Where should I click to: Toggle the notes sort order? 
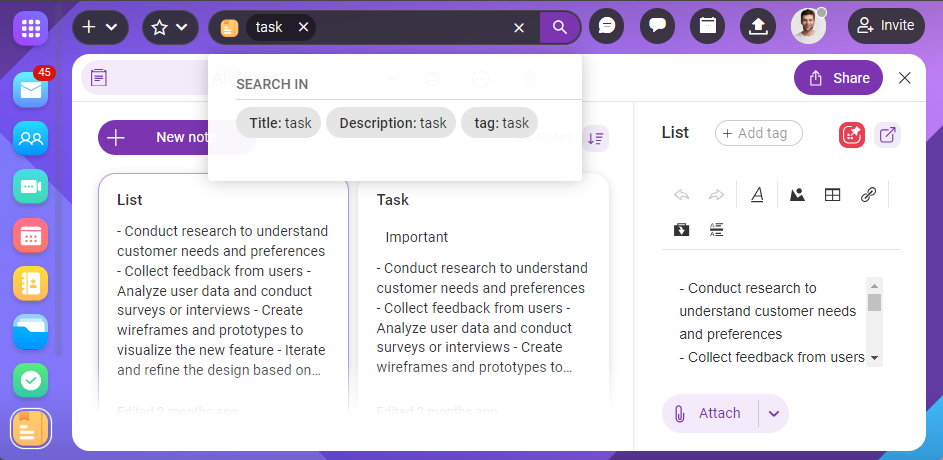coord(596,138)
